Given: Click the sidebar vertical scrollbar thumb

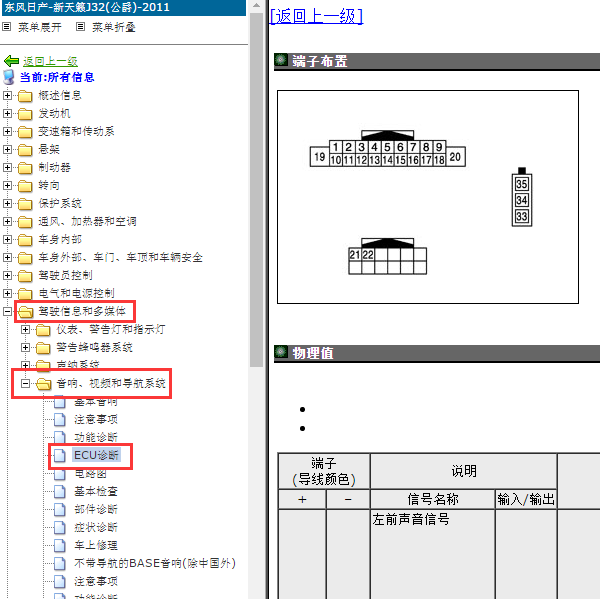Looking at the screenshot, I should 256,190.
